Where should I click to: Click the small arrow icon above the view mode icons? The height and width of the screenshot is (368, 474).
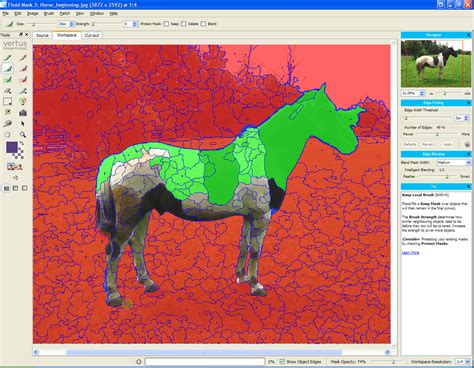15,178
